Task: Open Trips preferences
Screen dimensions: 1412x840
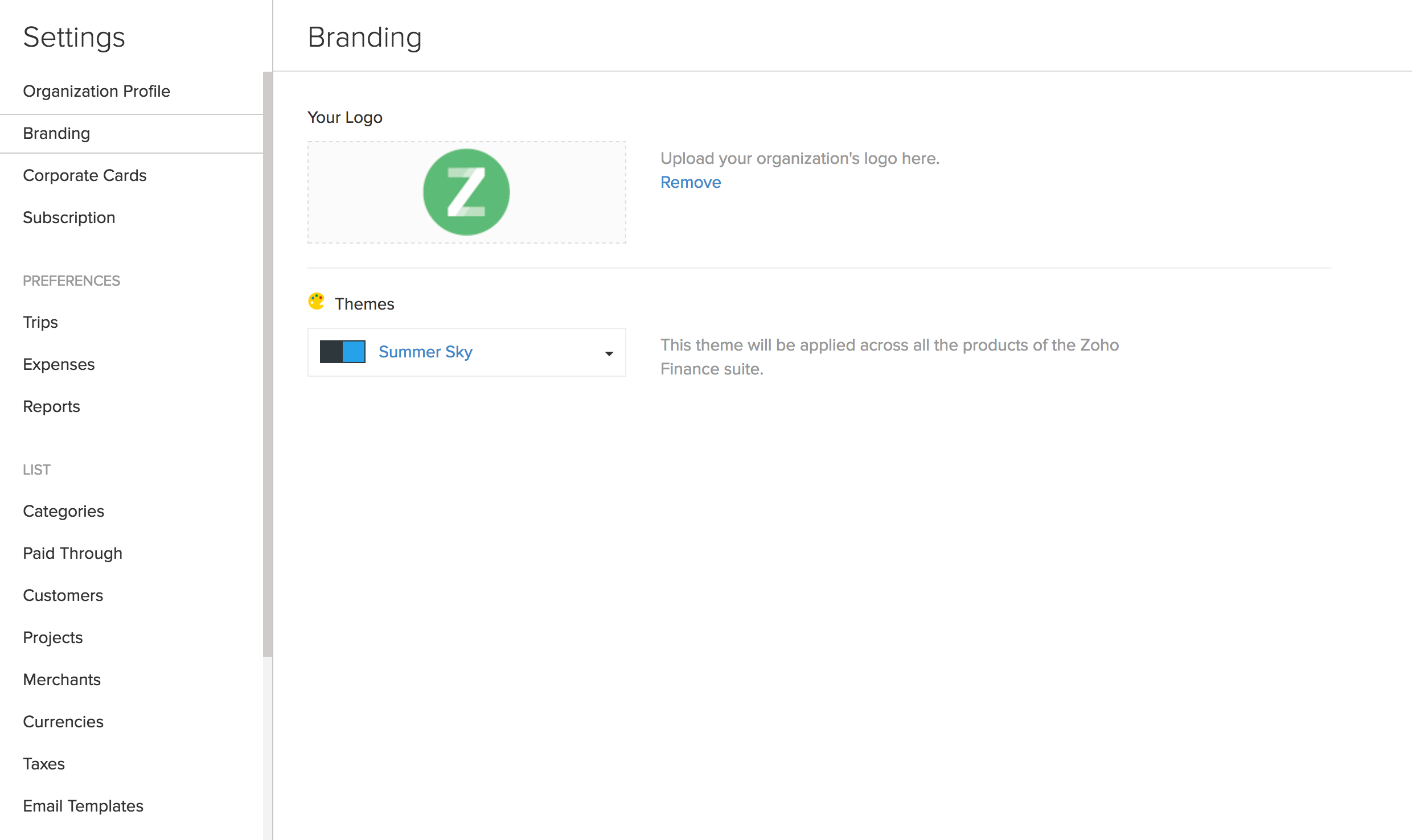Action: 40,322
